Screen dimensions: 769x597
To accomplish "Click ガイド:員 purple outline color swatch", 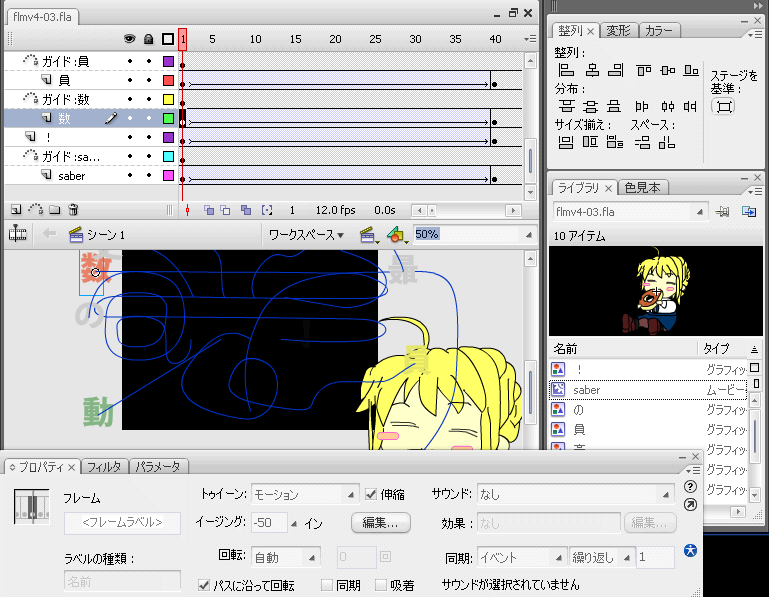I will click(168, 61).
